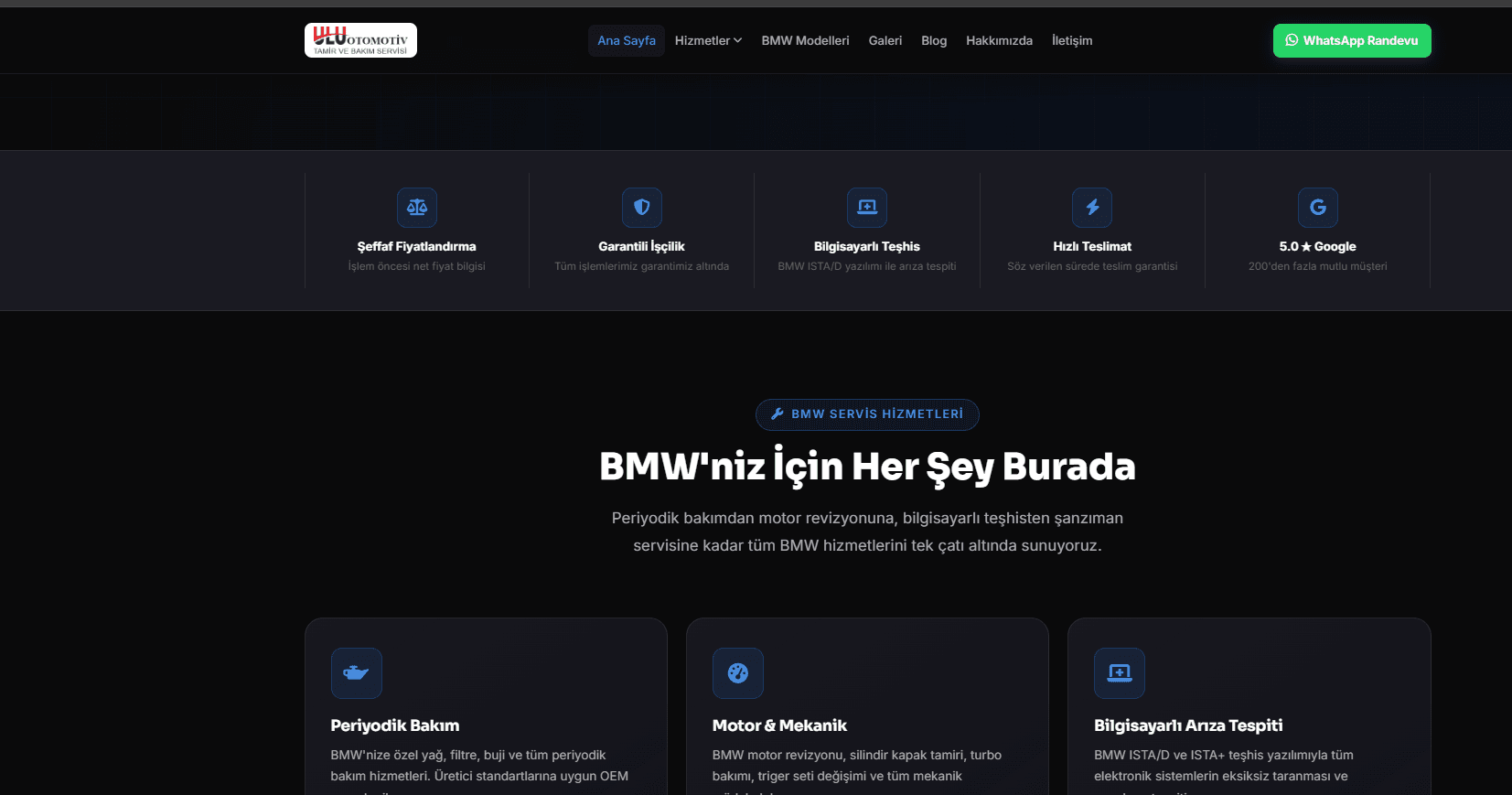The height and width of the screenshot is (795, 1512).
Task: Click the lightning bolt icon above Hızlı Teslimat
Action: (1092, 208)
